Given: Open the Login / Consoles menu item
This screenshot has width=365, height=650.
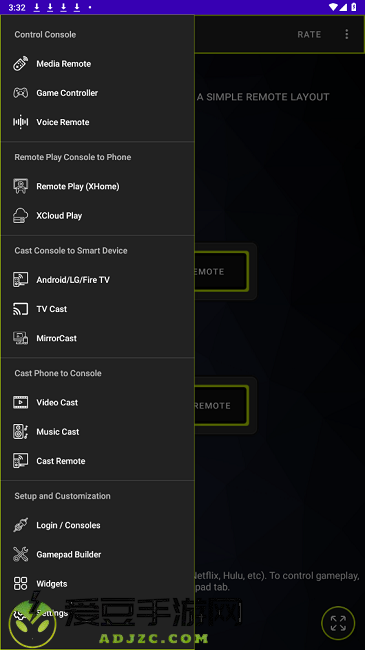Looking at the screenshot, I should point(97,525).
